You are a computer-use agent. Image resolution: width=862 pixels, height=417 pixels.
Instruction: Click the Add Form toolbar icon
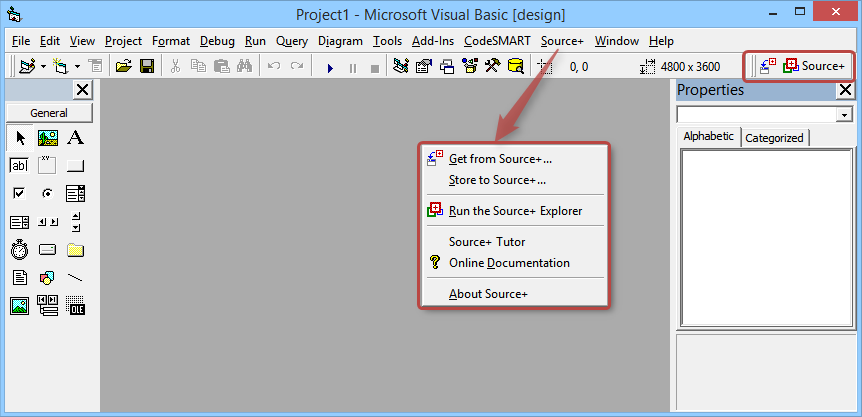point(59,66)
